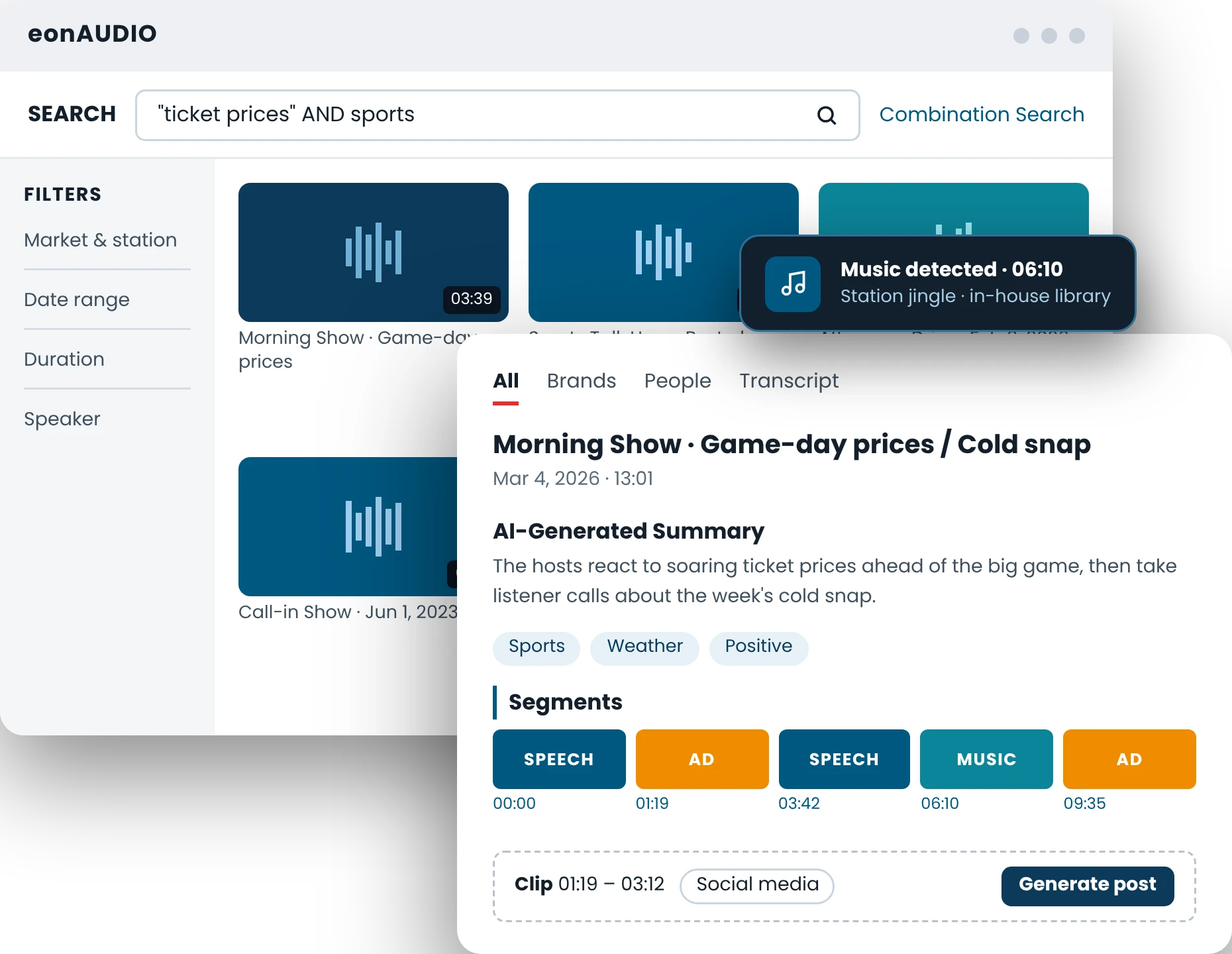Click the 06:10 timestamp under MUSIC
1232x954 pixels.
(940, 804)
